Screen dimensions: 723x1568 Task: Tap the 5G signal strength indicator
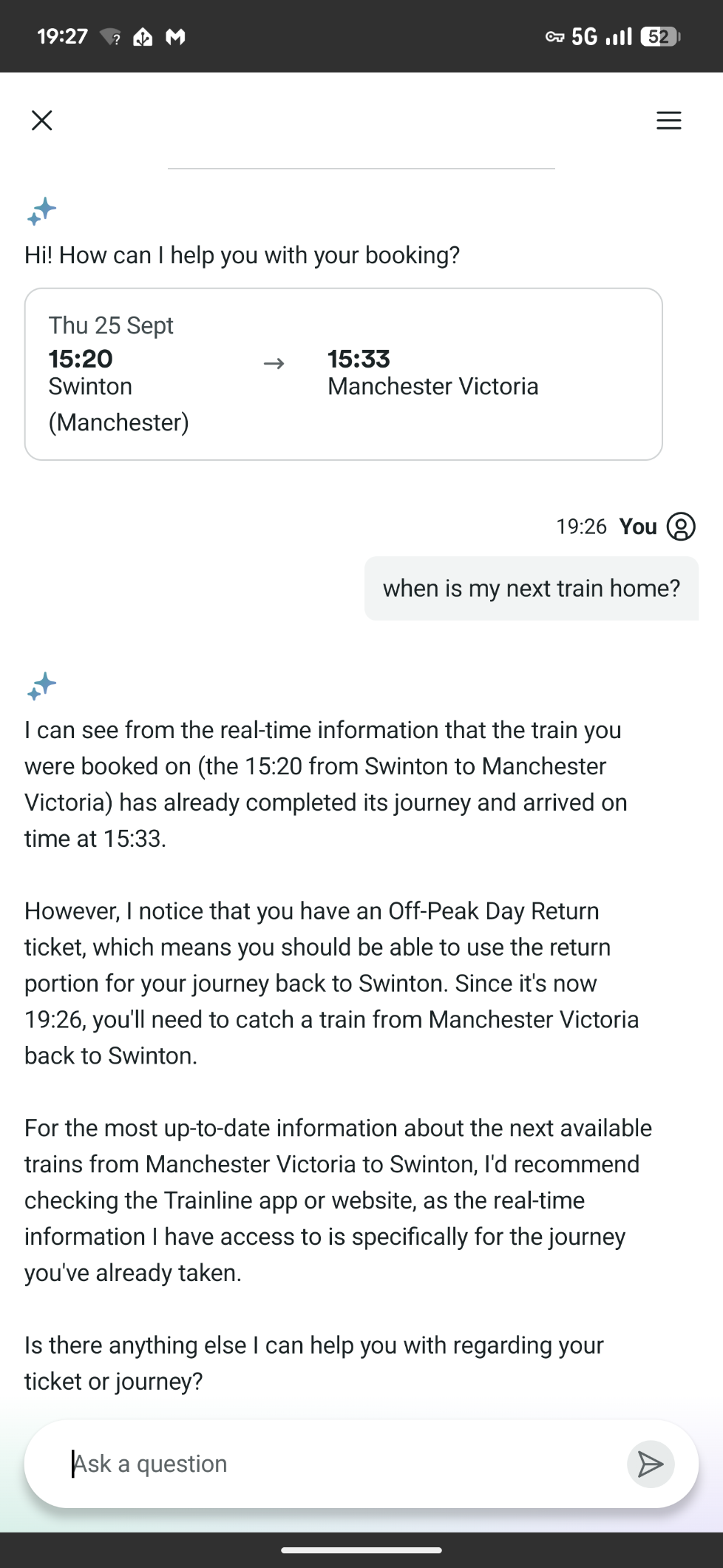(x=602, y=36)
